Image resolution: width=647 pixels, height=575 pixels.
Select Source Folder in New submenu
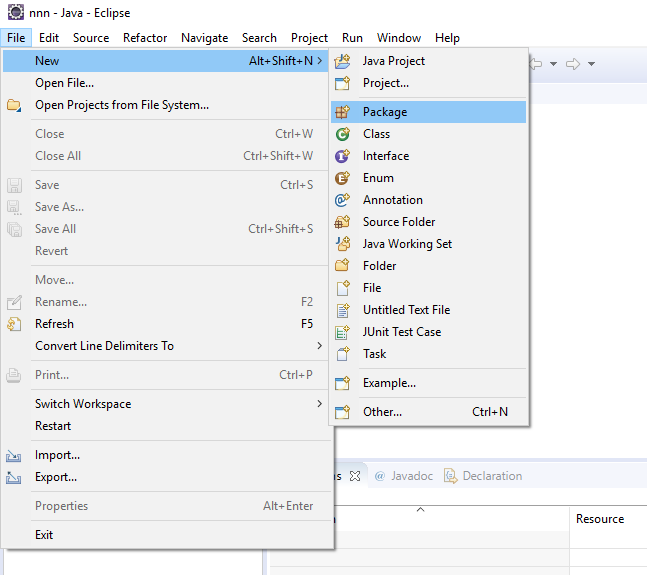pos(428,222)
